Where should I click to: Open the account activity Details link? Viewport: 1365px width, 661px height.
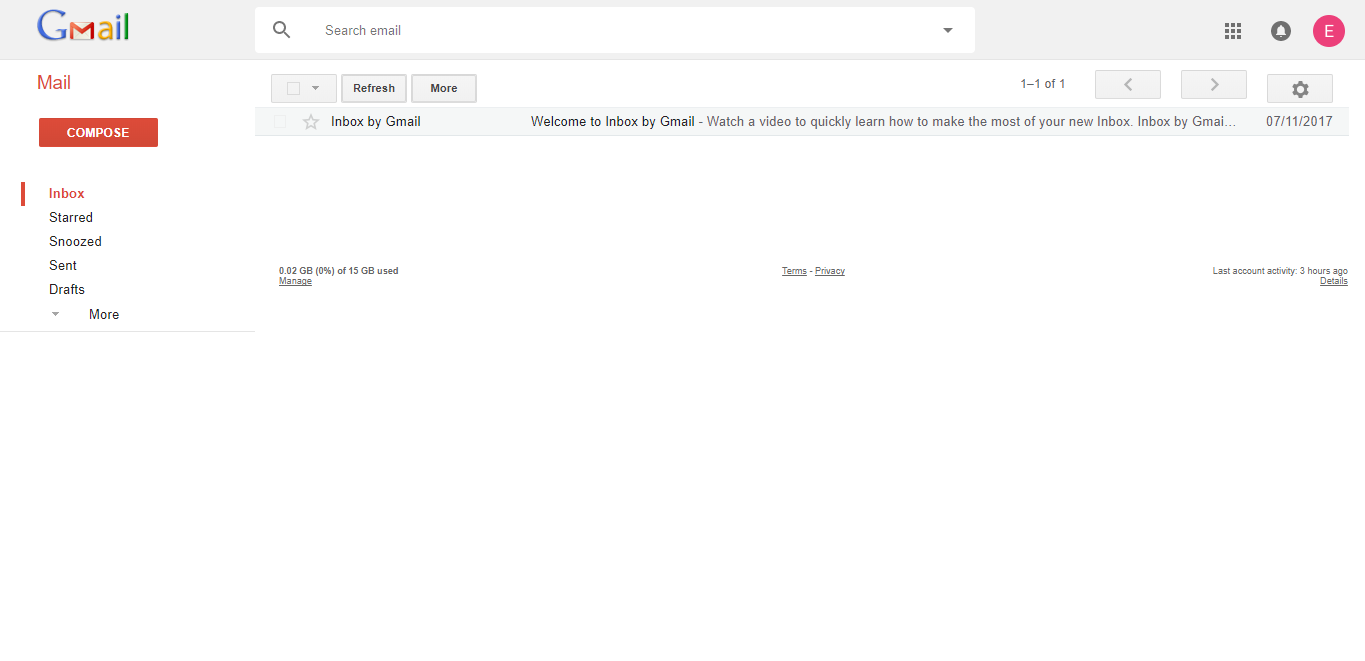click(x=1334, y=281)
